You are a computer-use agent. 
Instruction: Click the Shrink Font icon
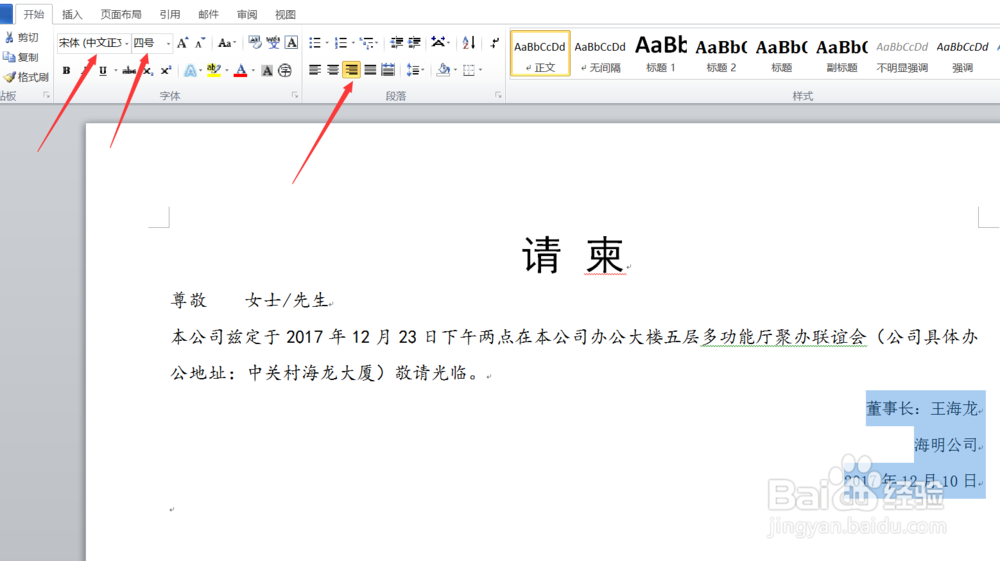(200, 43)
